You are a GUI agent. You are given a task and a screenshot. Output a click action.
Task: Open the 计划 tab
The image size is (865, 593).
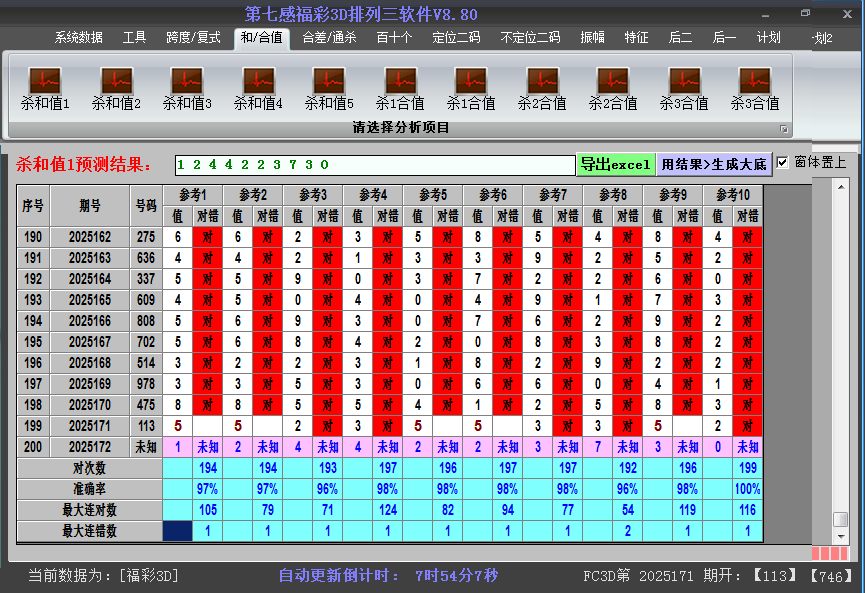click(x=768, y=38)
